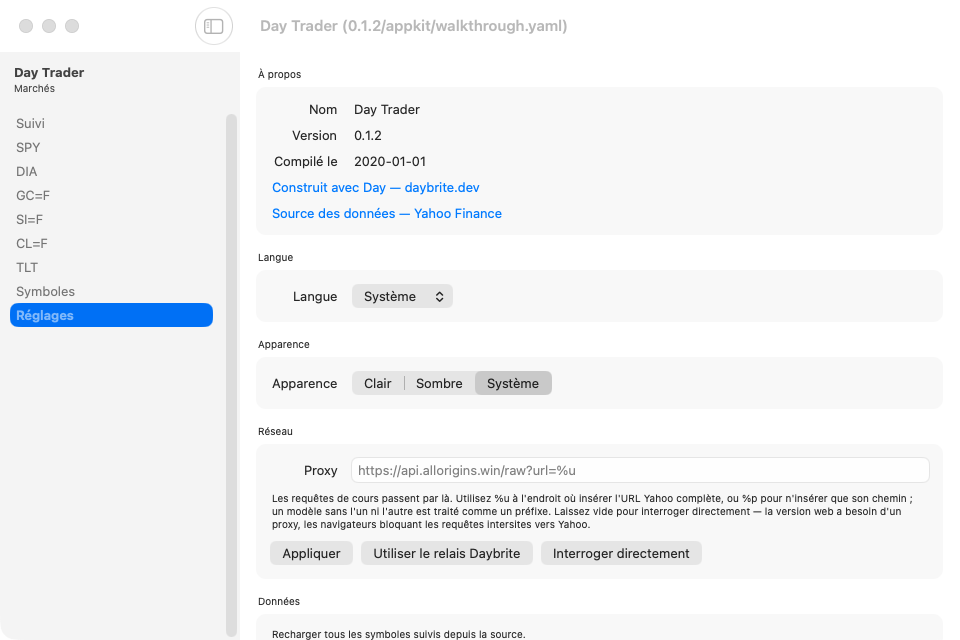Open the Construit avec Day daybrite.dev link

[x=375, y=187]
